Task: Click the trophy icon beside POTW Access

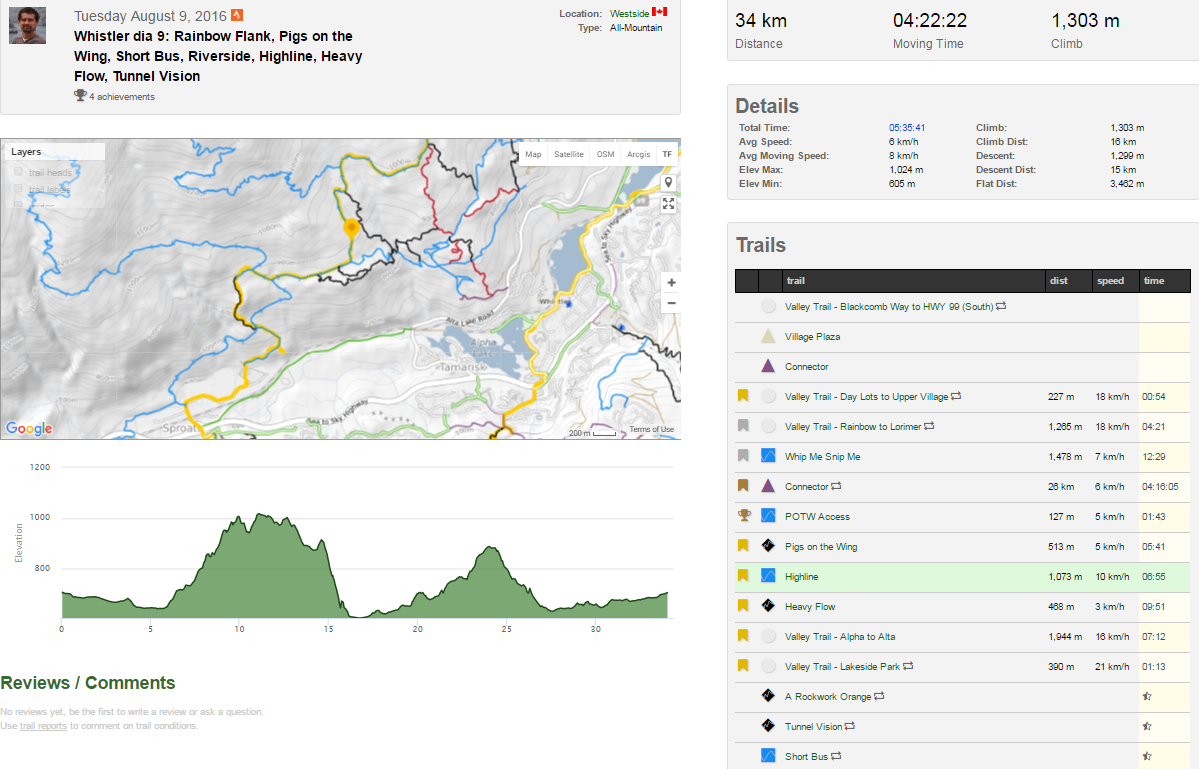Action: [x=743, y=516]
